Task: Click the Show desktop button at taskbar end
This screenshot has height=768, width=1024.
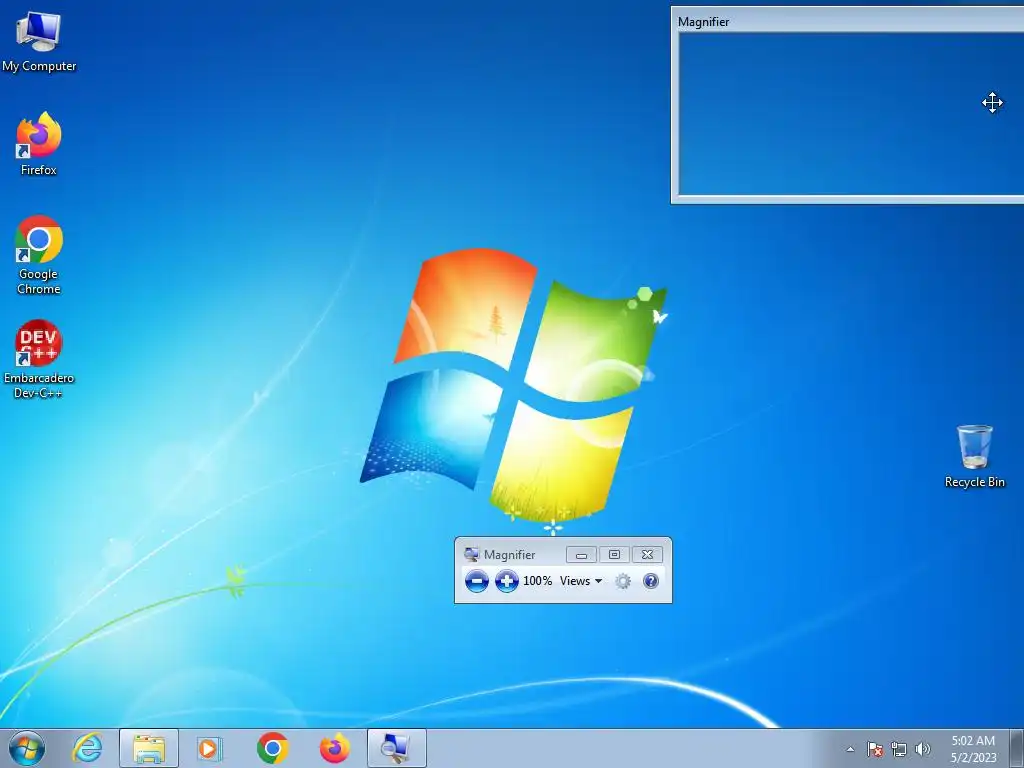Action: (1017, 748)
